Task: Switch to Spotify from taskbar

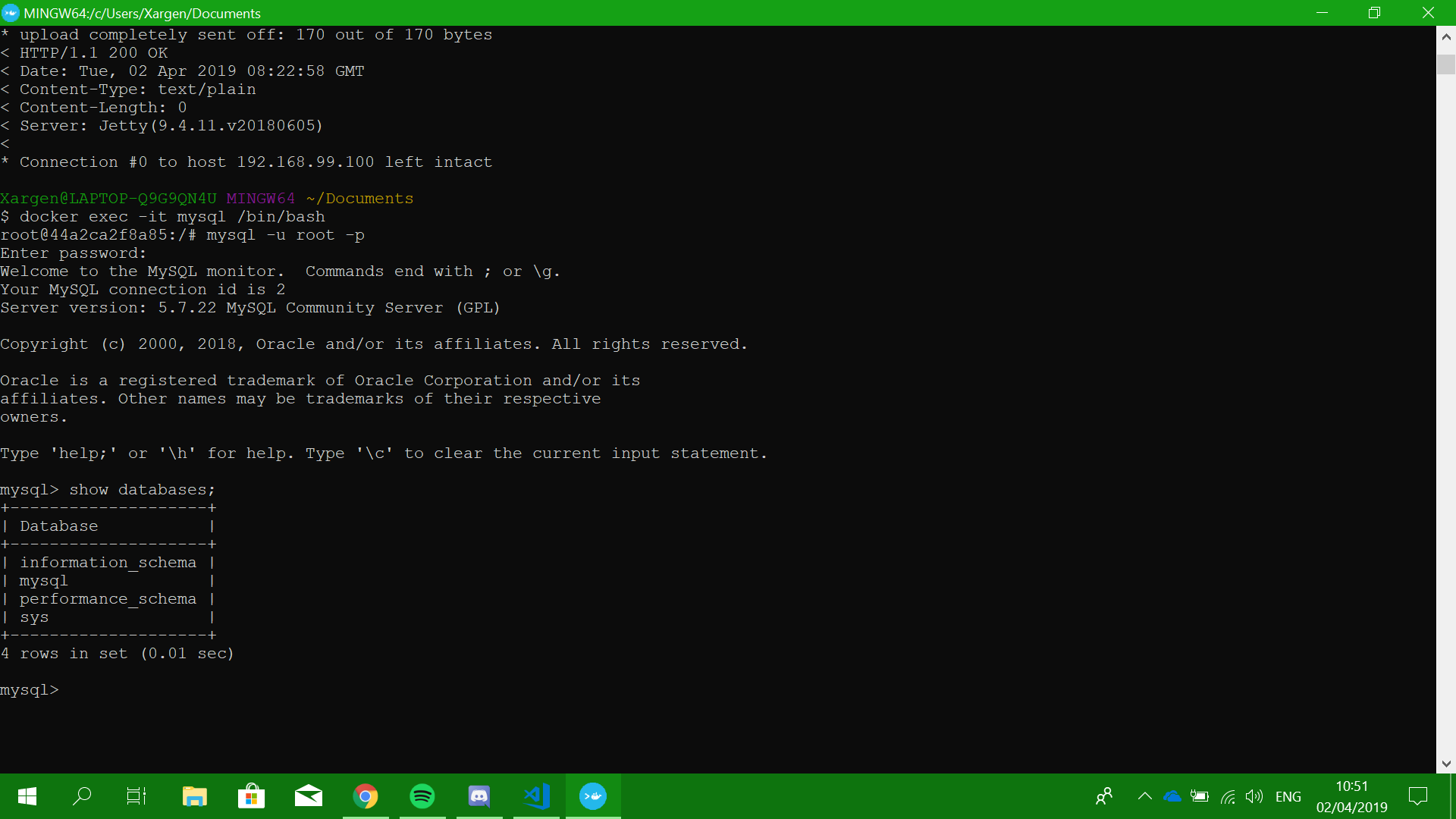Action: (x=422, y=796)
